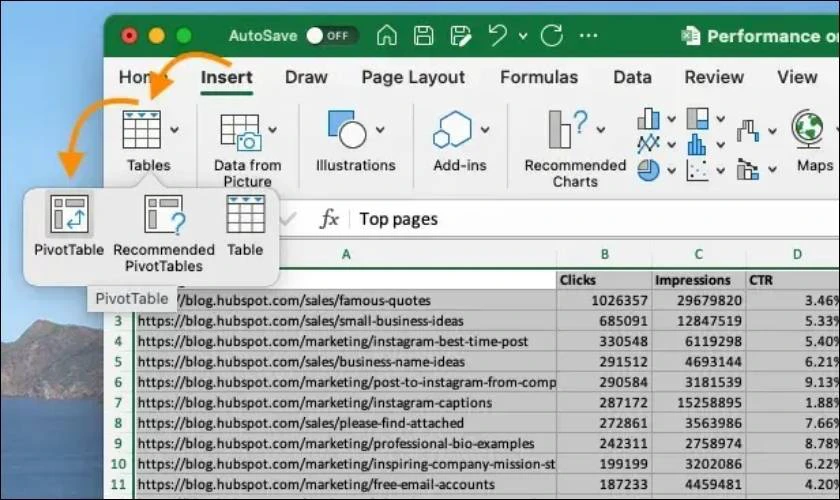840x500 pixels.
Task: Switch to the Draw tab
Action: coord(306,77)
